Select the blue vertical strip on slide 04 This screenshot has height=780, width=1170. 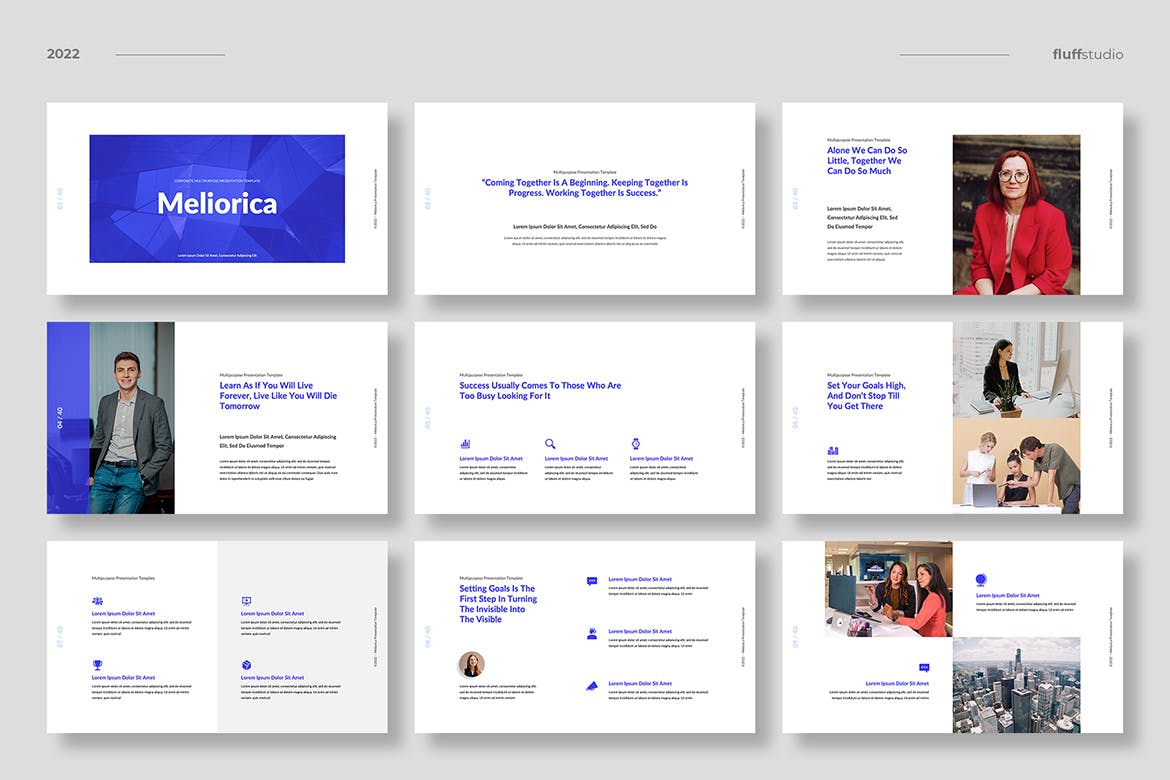coord(68,418)
